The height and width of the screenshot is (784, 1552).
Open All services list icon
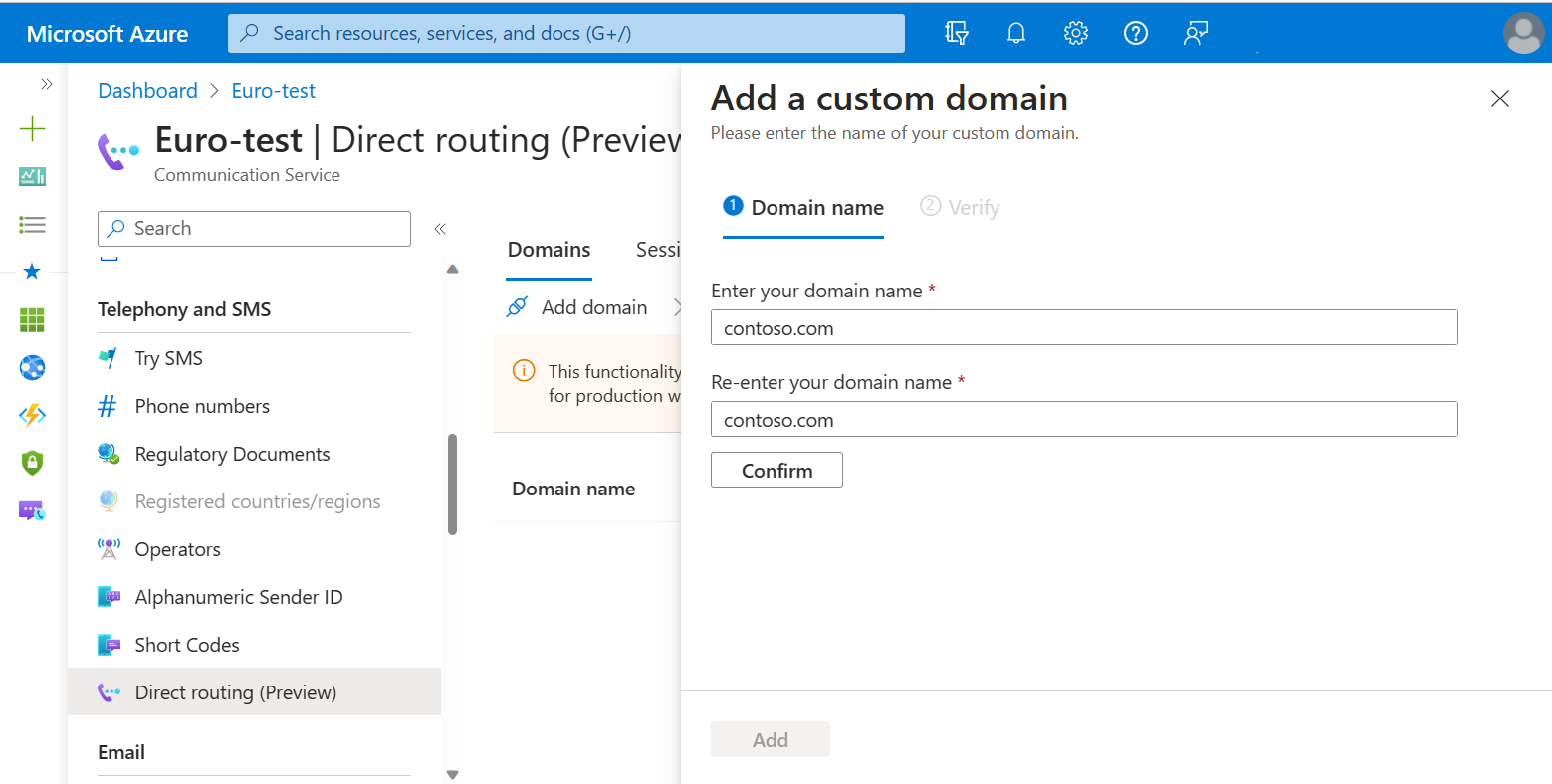pyautogui.click(x=32, y=224)
